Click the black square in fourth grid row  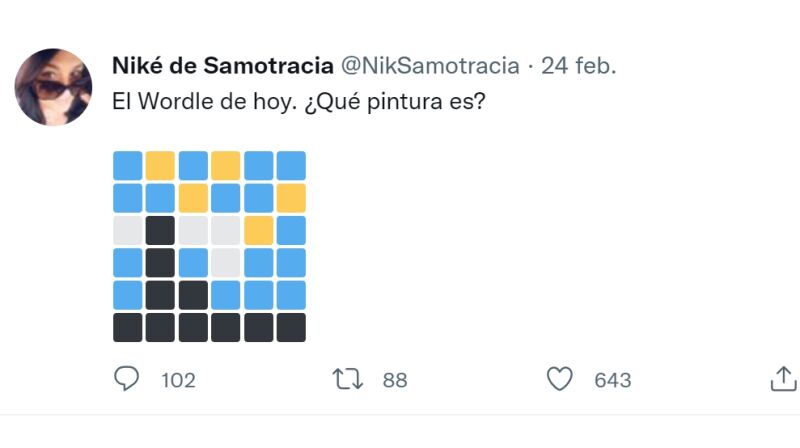(160, 262)
